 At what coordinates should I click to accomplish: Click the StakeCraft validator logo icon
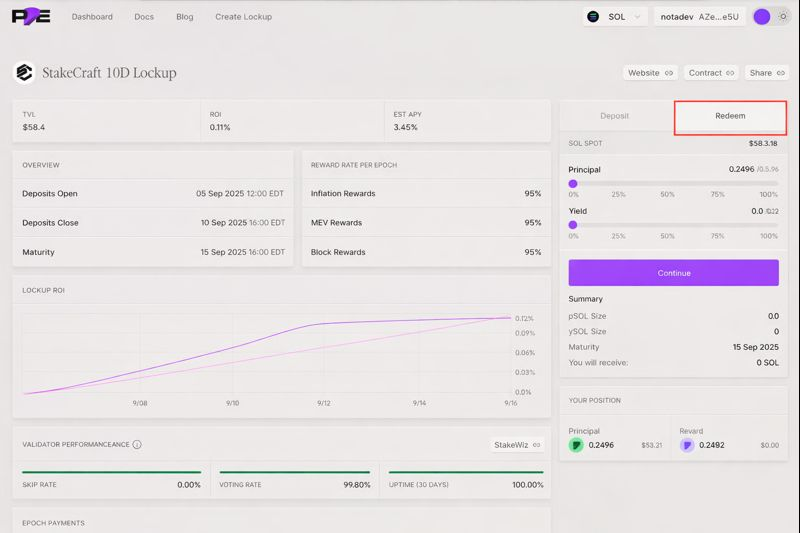coord(24,73)
